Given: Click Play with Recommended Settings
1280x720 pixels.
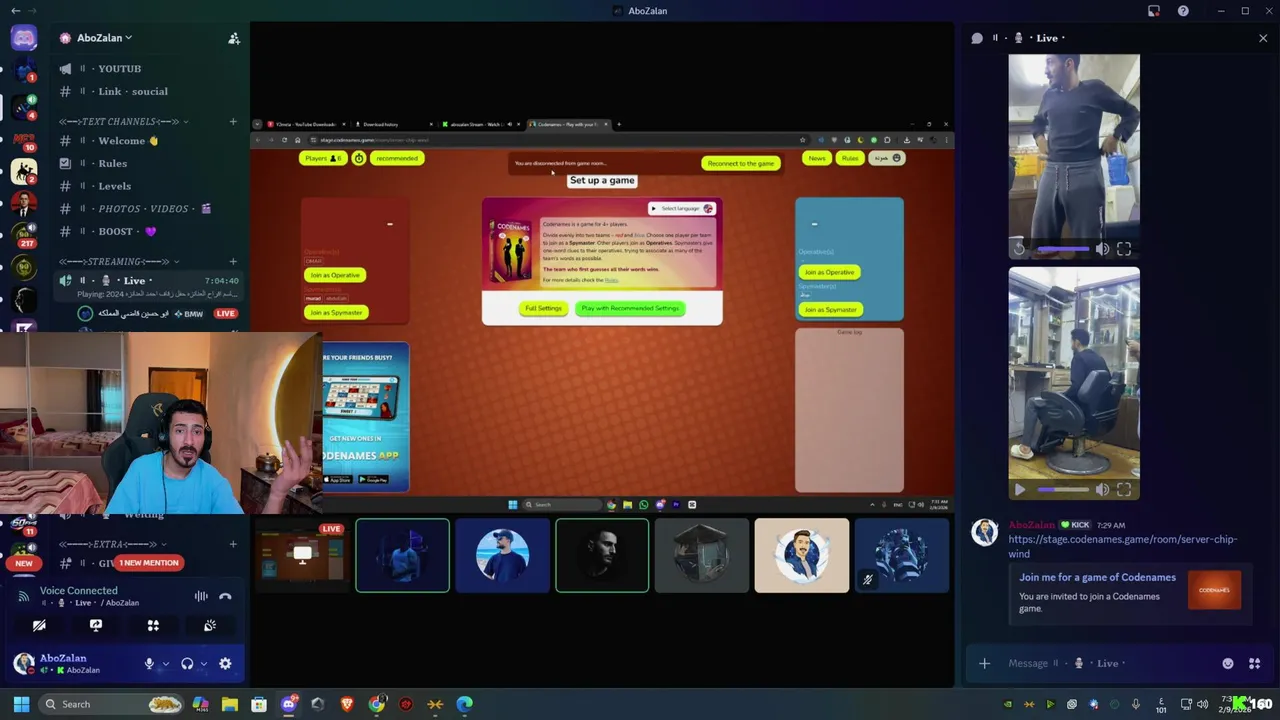Looking at the screenshot, I should pos(630,308).
